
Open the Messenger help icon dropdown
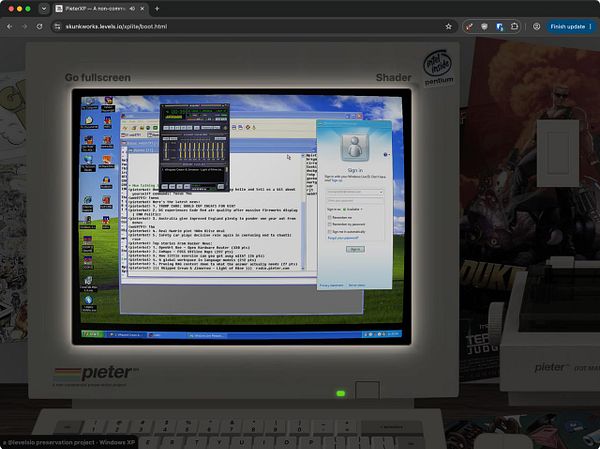[386, 155]
